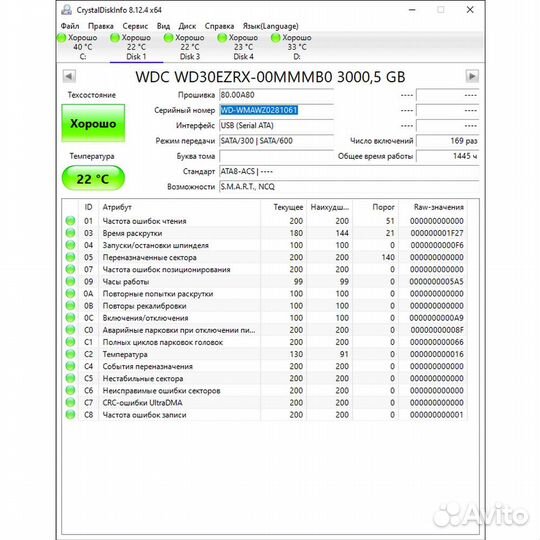Select row Время раскрутки
Viewport: 540px width, 540px height.
265,233
